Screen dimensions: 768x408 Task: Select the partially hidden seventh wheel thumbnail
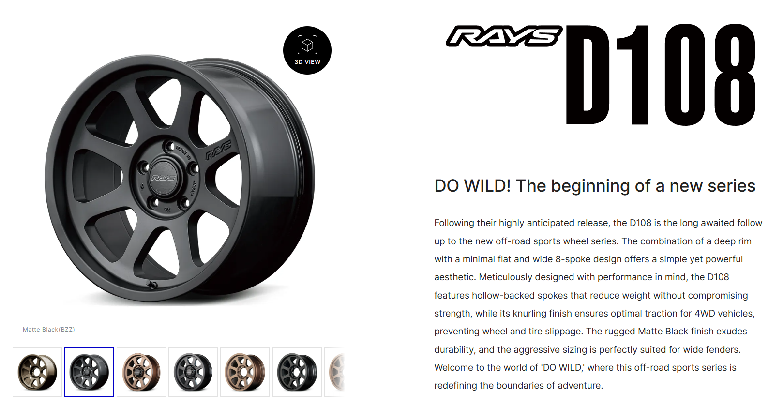point(335,372)
